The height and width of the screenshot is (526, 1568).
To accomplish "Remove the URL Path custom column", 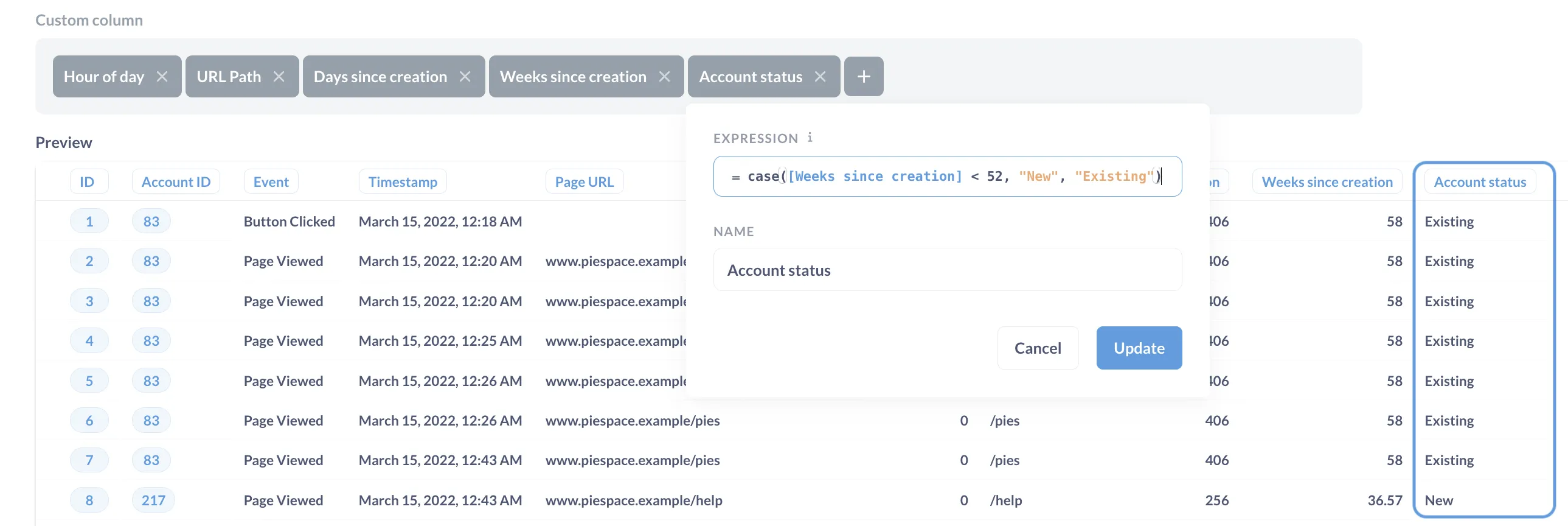I will pyautogui.click(x=279, y=77).
